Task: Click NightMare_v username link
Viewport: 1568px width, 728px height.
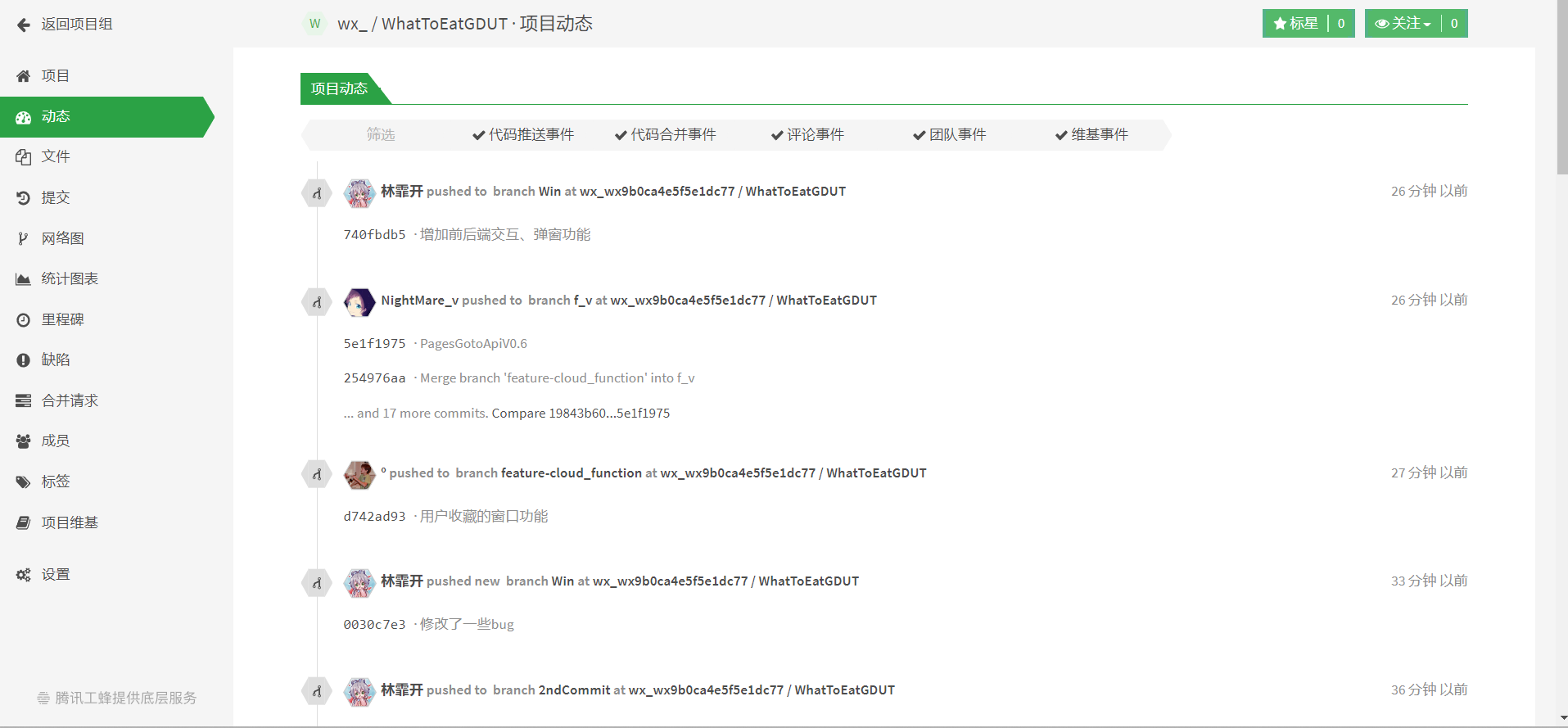Action: (420, 301)
